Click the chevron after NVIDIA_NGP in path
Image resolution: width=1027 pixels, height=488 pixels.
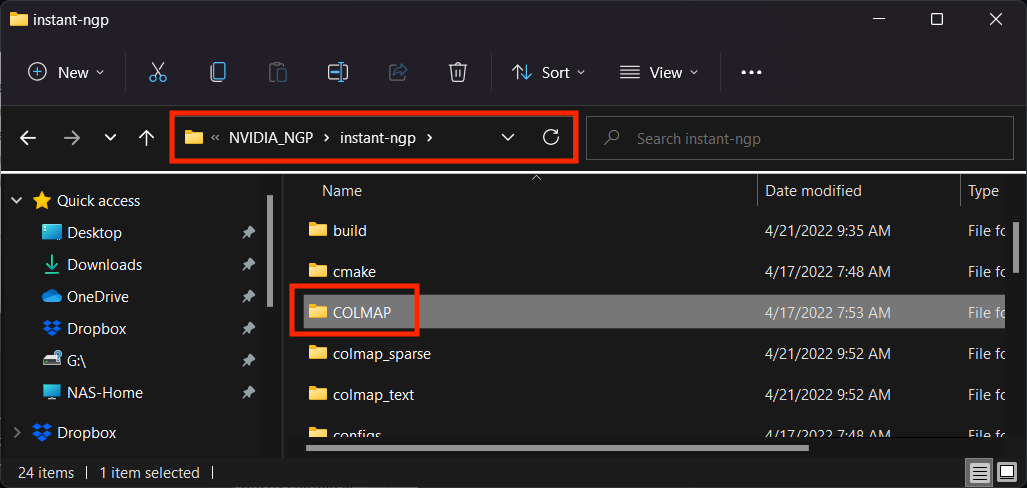(326, 138)
